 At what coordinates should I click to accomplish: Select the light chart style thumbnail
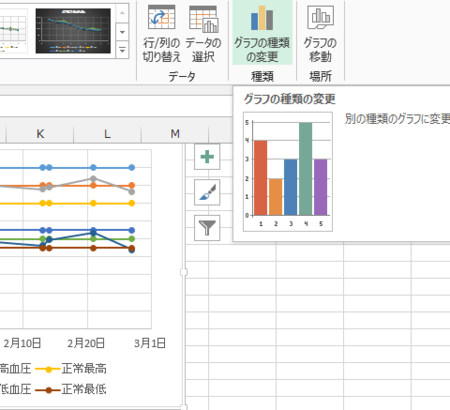(x=13, y=31)
